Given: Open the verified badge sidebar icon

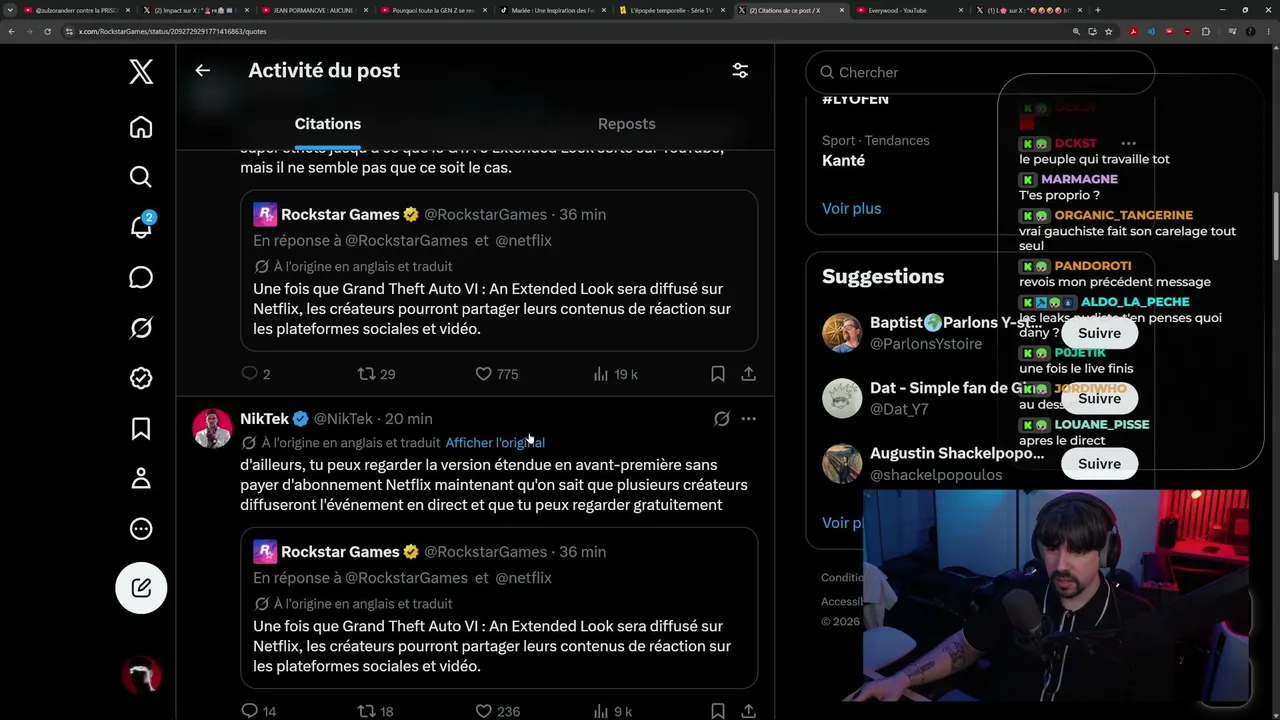Looking at the screenshot, I should (x=141, y=378).
